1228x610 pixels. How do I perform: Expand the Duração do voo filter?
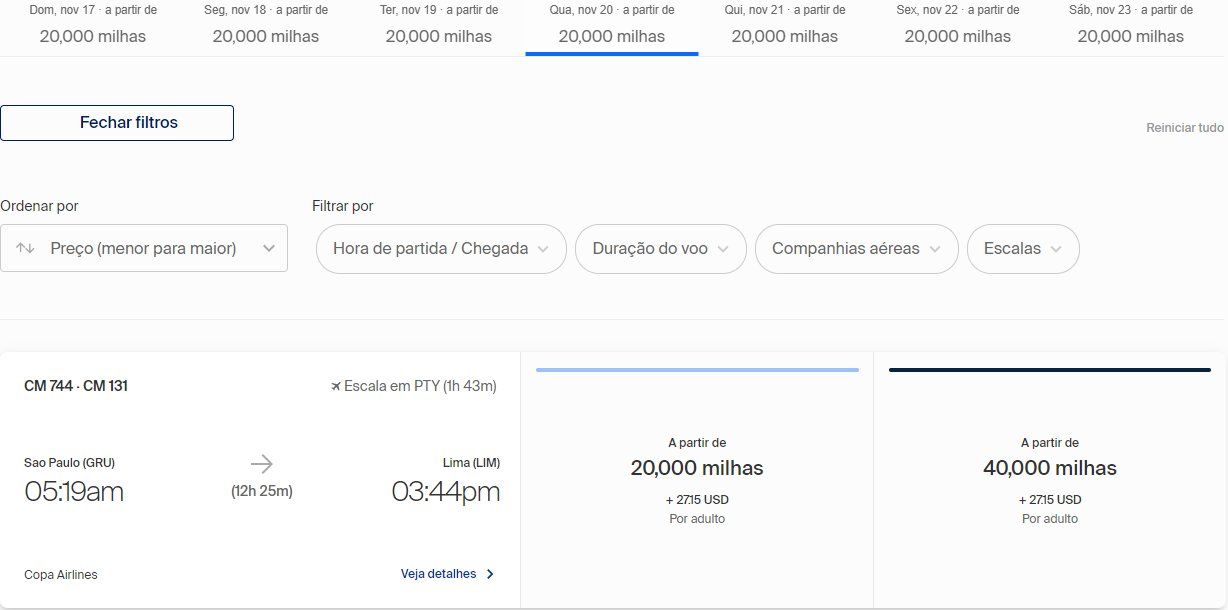[660, 249]
